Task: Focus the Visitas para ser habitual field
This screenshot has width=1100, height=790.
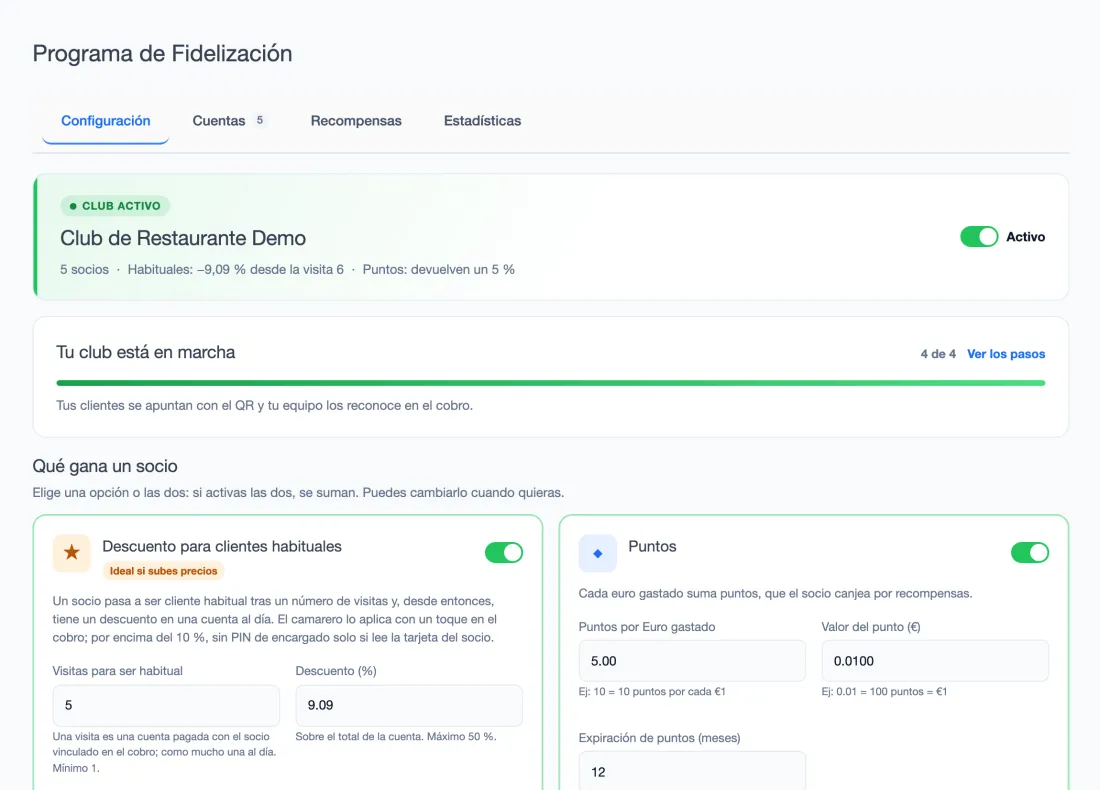Action: [x=166, y=705]
